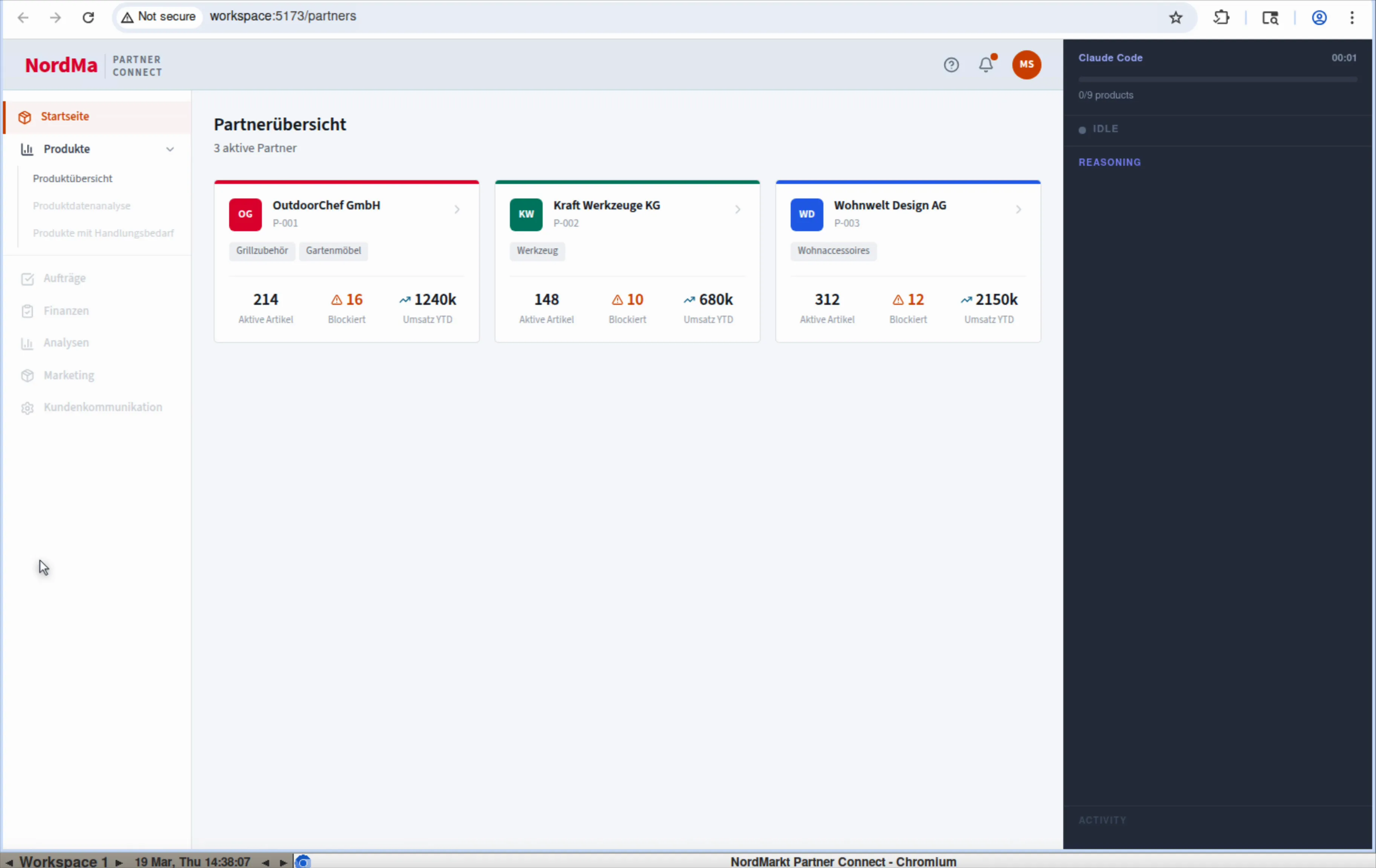This screenshot has width=1376, height=868.
Task: Click the warning icon beside 10 Blockiert
Action: click(617, 300)
